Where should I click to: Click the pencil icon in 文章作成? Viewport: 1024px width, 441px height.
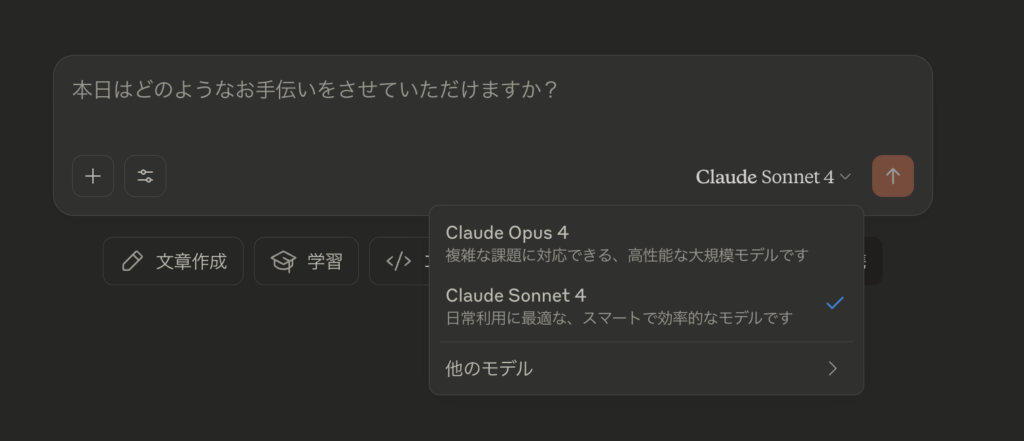coord(132,261)
